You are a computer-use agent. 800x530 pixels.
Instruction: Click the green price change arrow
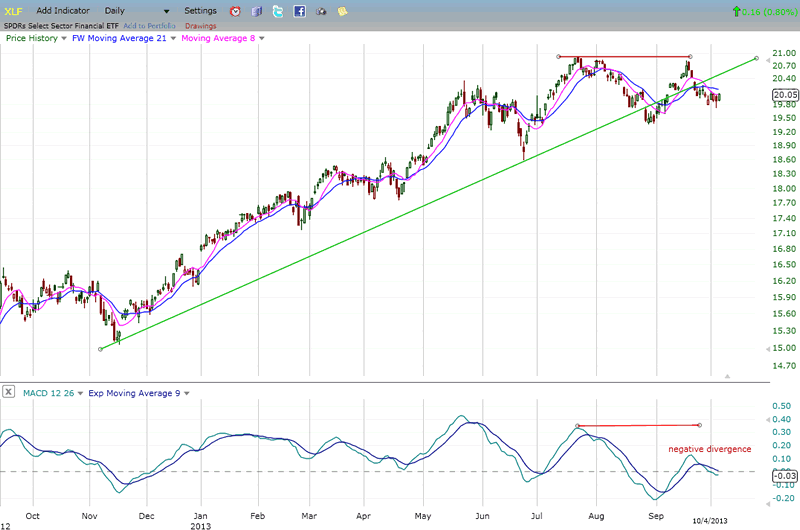[x=737, y=11]
